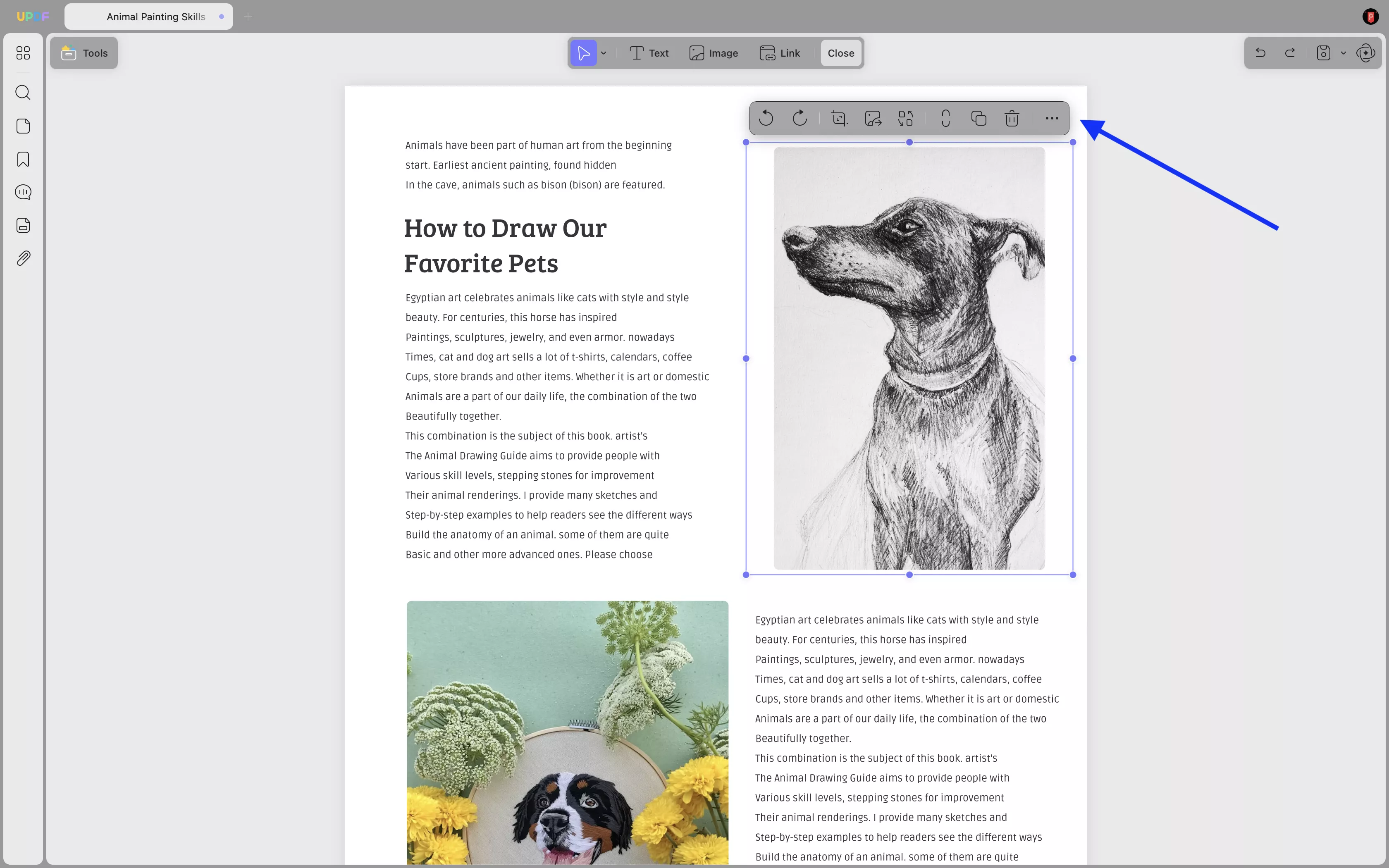Choose the Text editing tool
Image resolution: width=1389 pixels, height=868 pixels.
[649, 53]
